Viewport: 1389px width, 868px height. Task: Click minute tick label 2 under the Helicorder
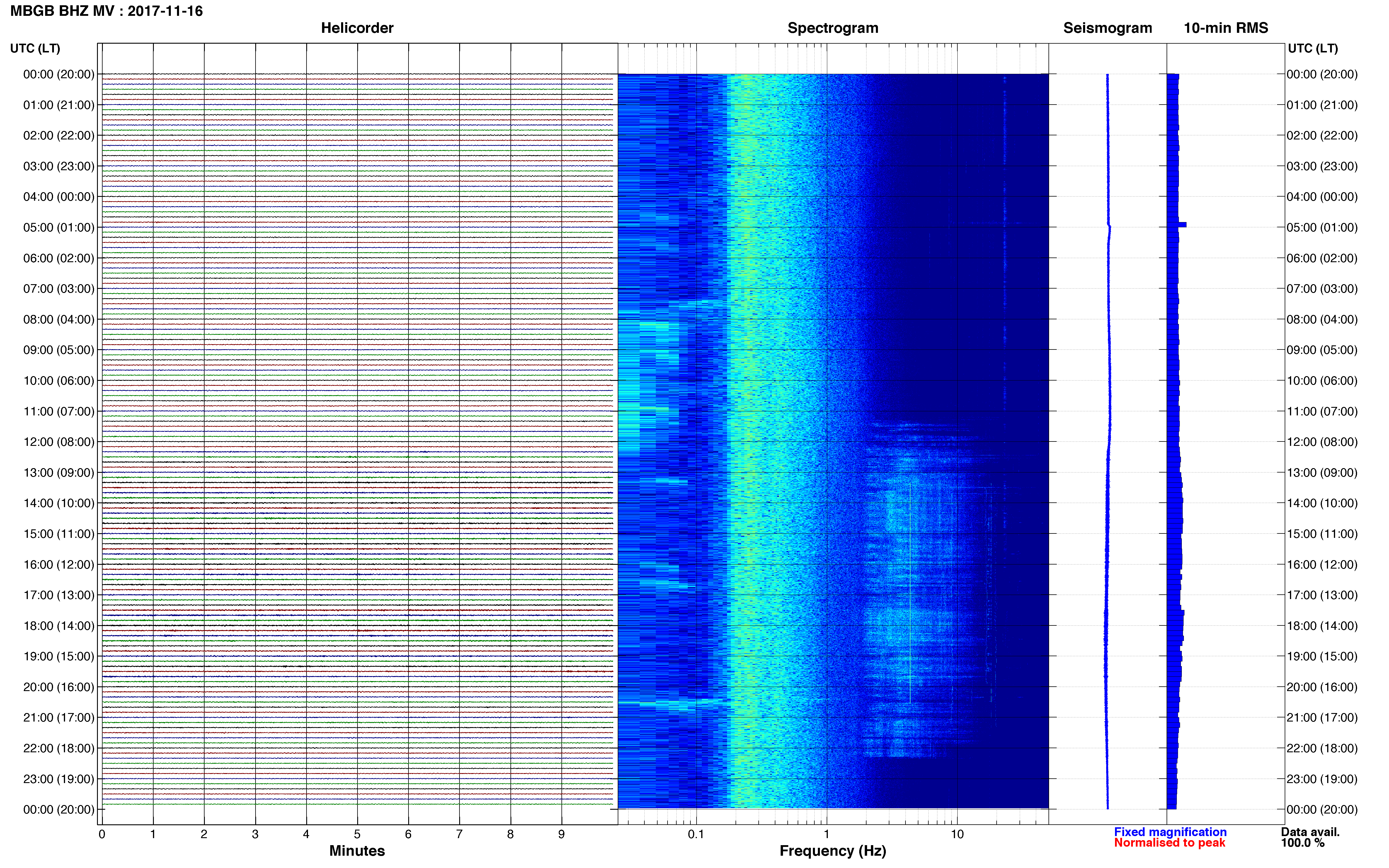tap(204, 834)
